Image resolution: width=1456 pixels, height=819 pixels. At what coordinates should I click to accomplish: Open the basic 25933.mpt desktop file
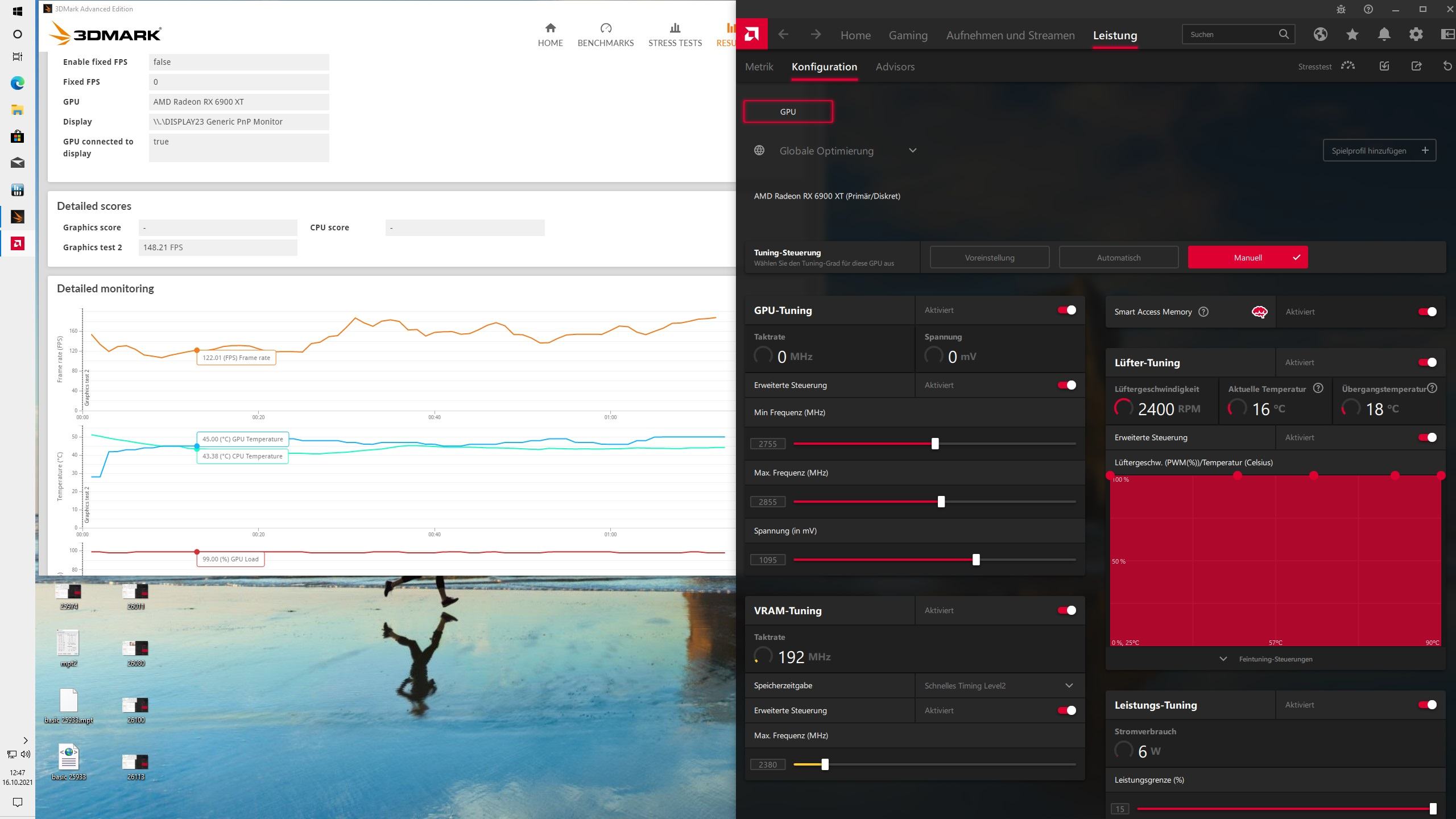tap(68, 705)
